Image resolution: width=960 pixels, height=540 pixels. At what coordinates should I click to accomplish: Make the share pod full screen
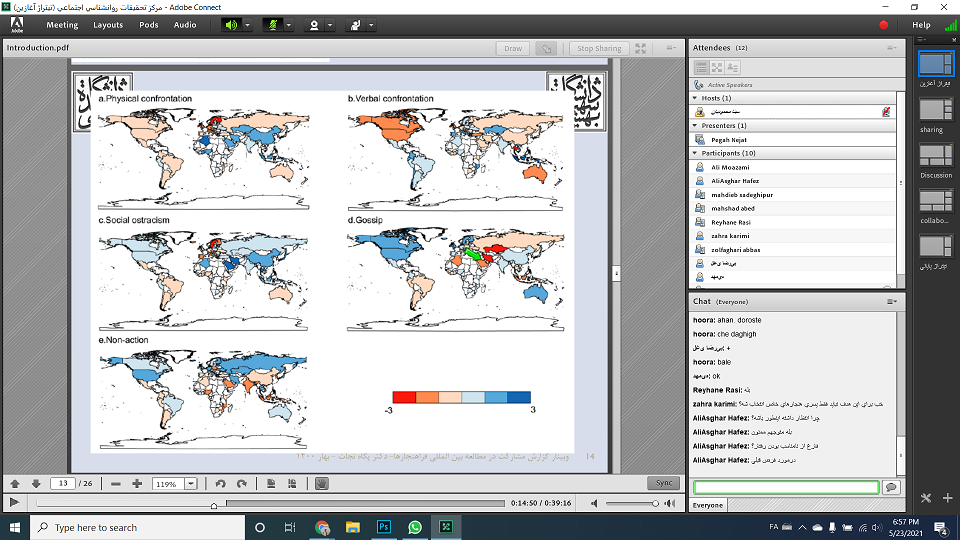tap(641, 48)
